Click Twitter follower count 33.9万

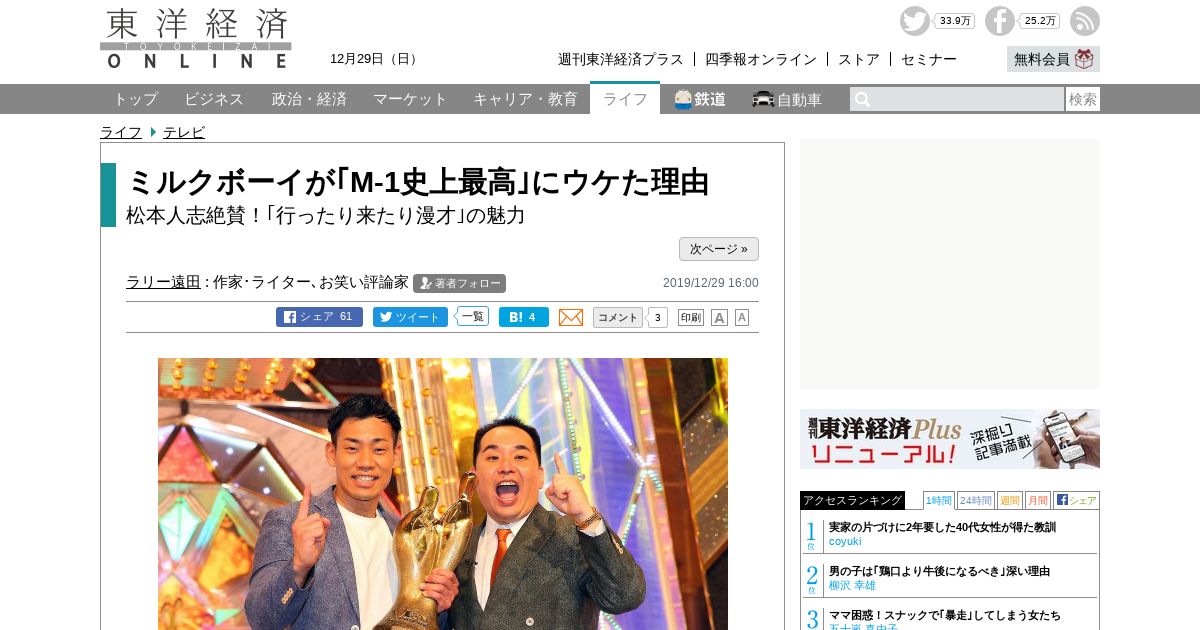pos(955,21)
